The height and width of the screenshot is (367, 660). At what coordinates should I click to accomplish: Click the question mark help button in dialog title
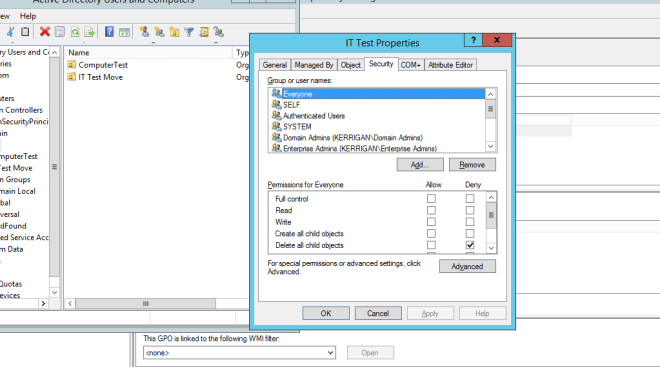point(474,40)
